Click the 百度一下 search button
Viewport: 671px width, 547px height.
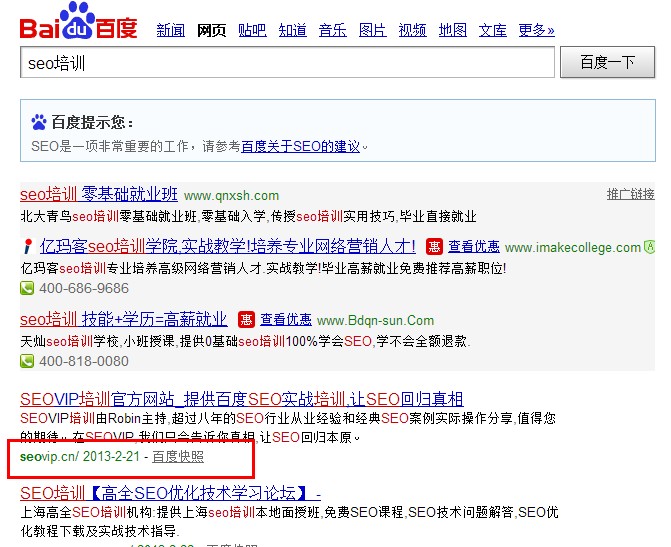(x=608, y=62)
